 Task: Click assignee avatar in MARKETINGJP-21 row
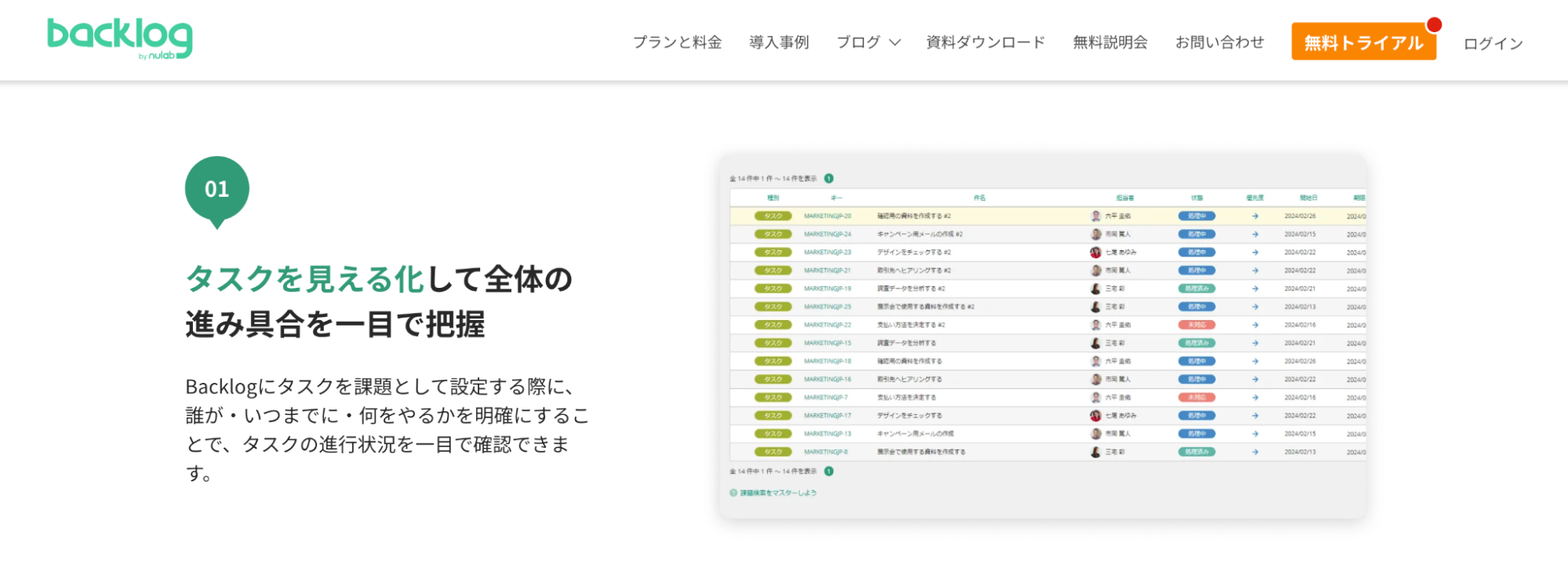point(1096,271)
